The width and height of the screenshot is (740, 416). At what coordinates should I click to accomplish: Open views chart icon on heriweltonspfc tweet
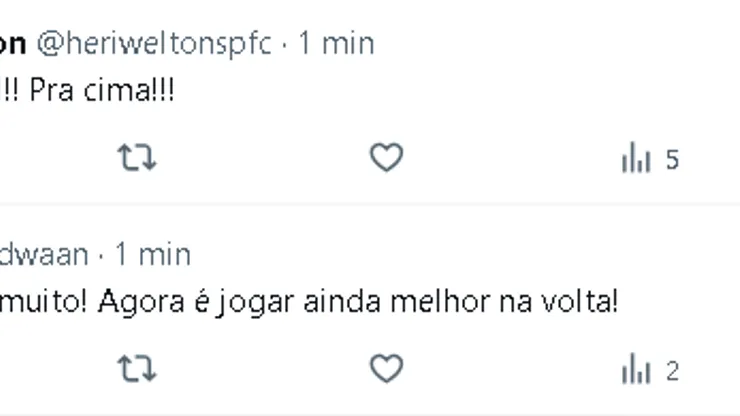[636, 159]
